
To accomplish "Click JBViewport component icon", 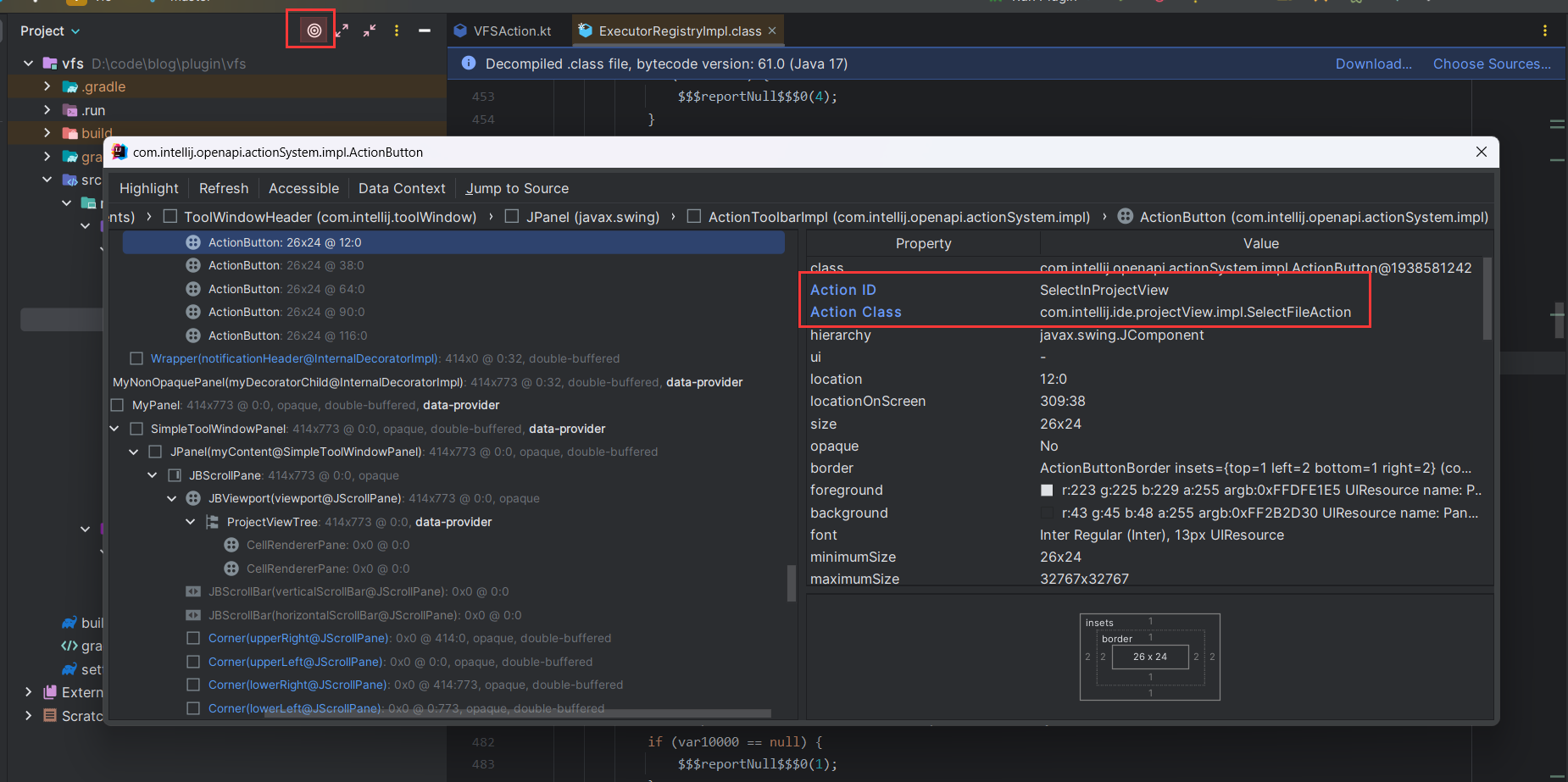I will 193,498.
